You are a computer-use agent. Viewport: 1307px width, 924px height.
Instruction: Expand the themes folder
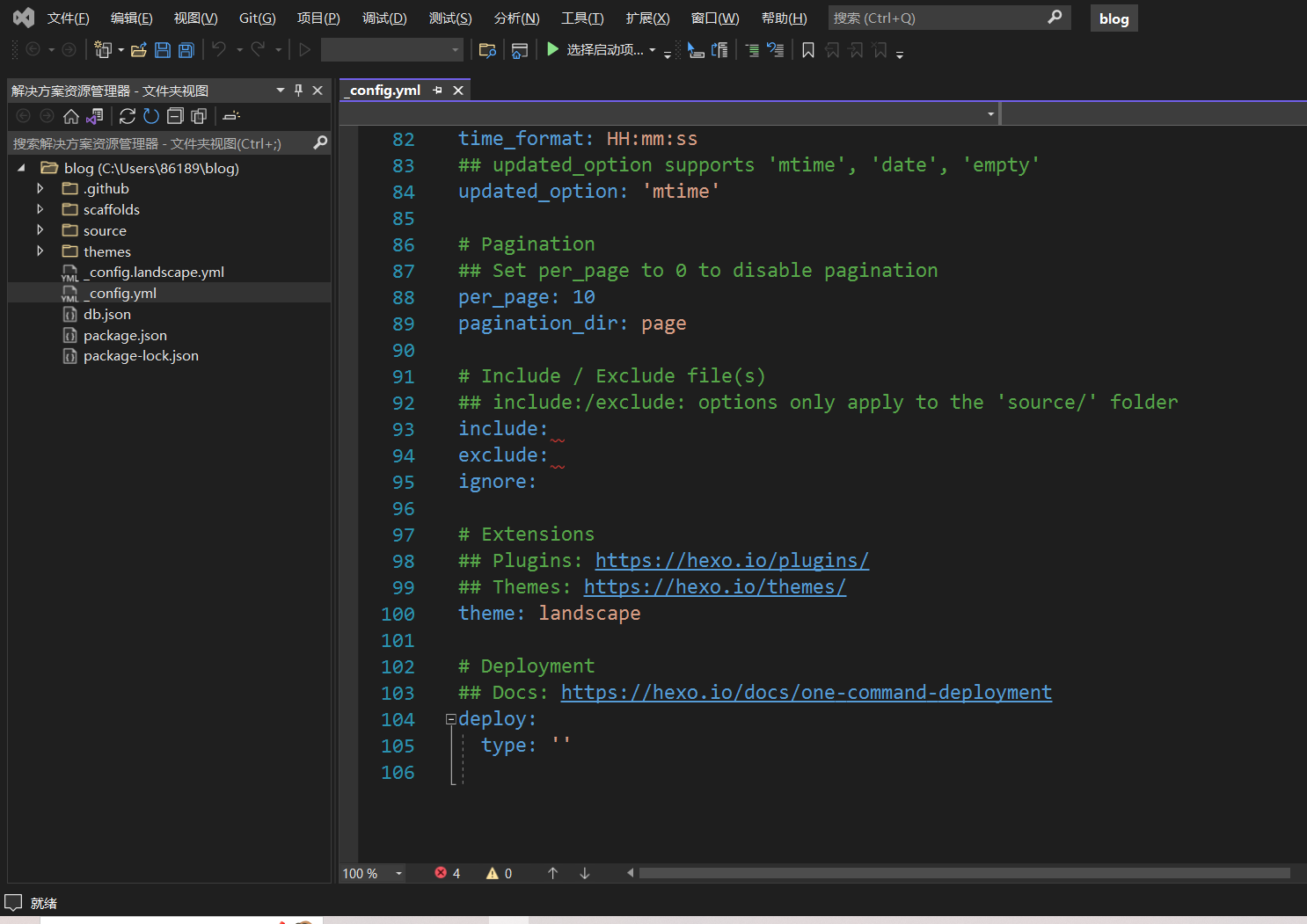(x=40, y=251)
